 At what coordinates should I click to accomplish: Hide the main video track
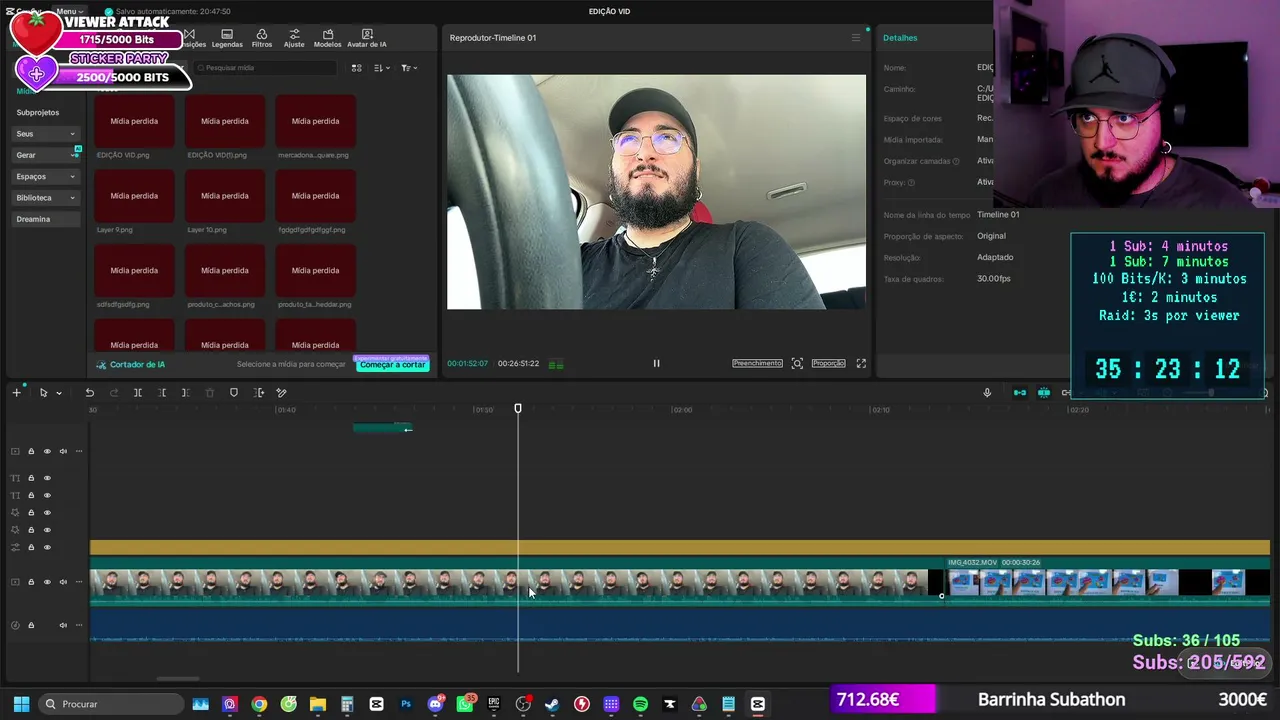point(47,582)
